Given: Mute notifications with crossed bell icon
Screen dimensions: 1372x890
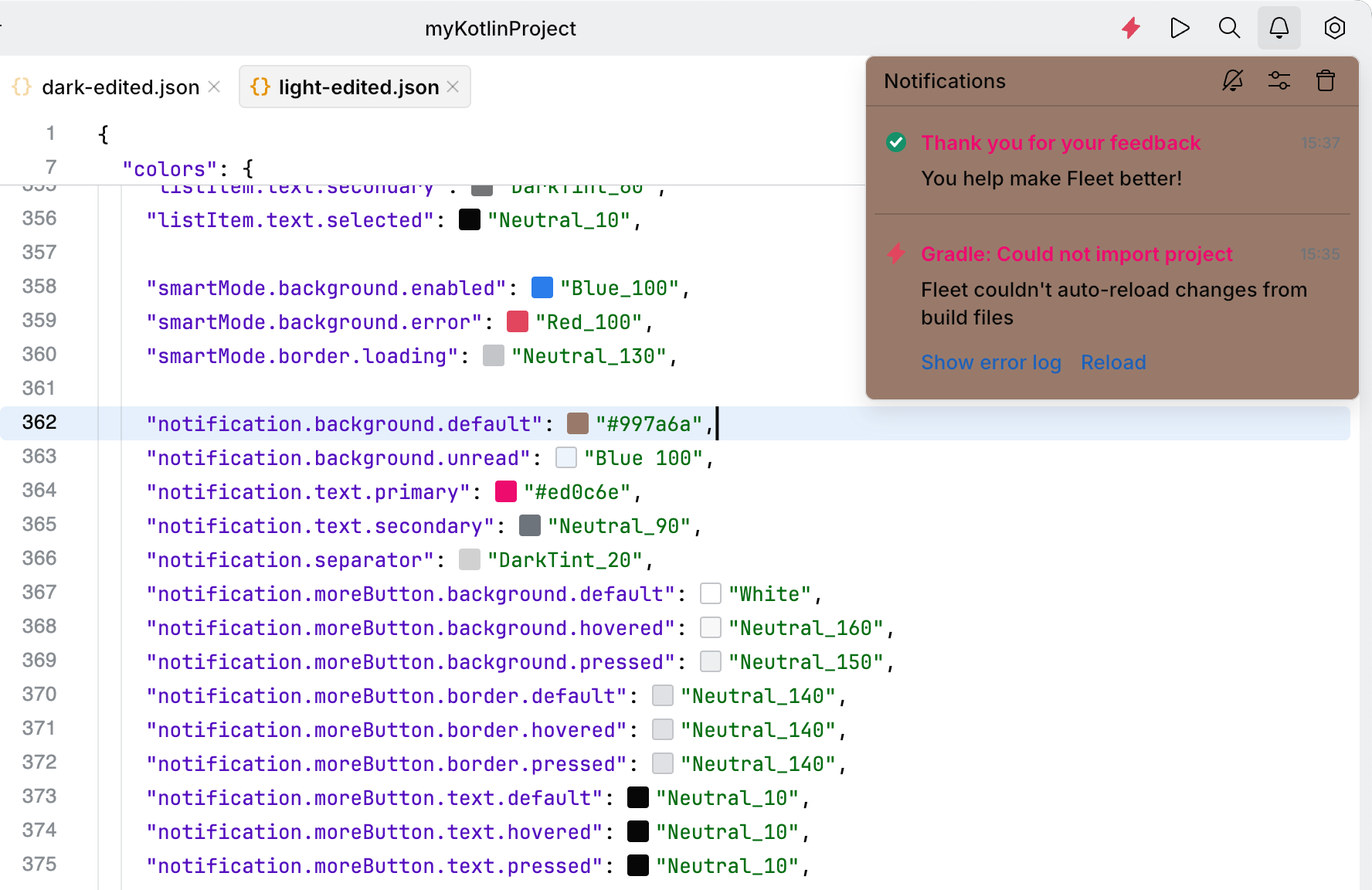Looking at the screenshot, I should click(x=1232, y=80).
